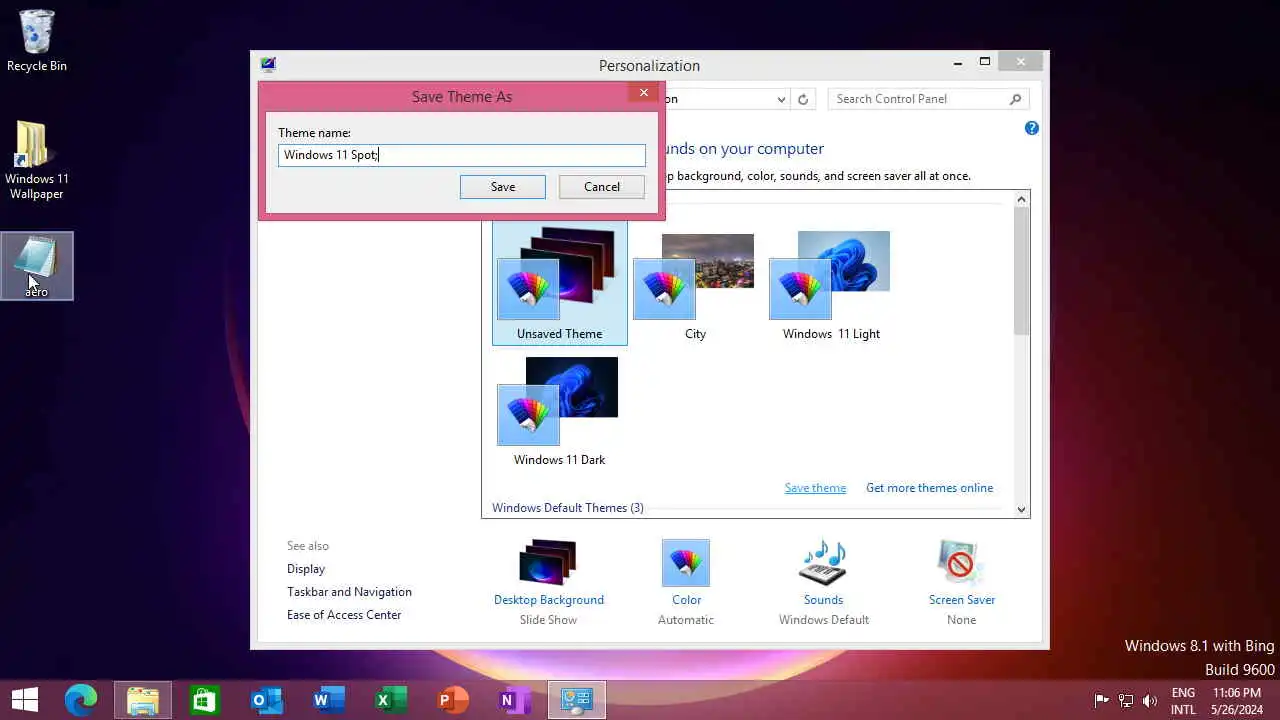Open the Recycle Bin desktop icon
The height and width of the screenshot is (720, 1280).
pyautogui.click(x=37, y=40)
